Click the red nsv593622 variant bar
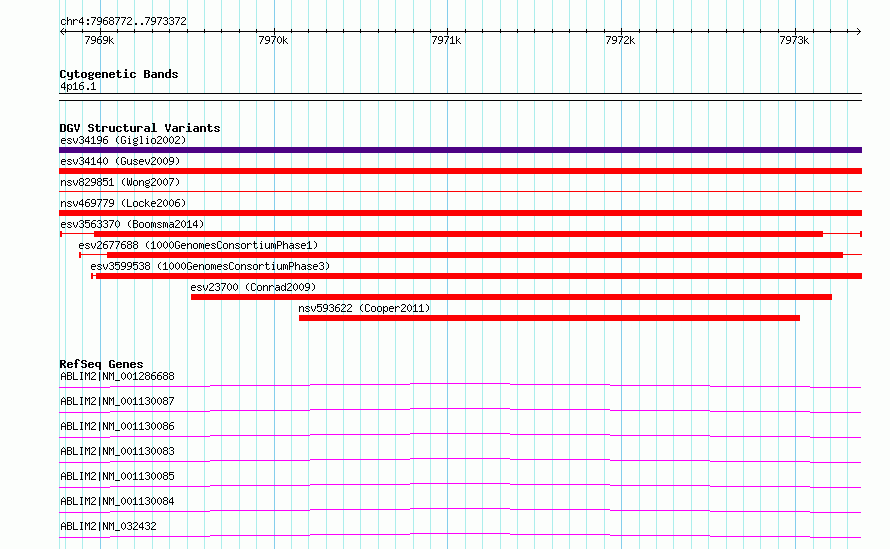 549,318
